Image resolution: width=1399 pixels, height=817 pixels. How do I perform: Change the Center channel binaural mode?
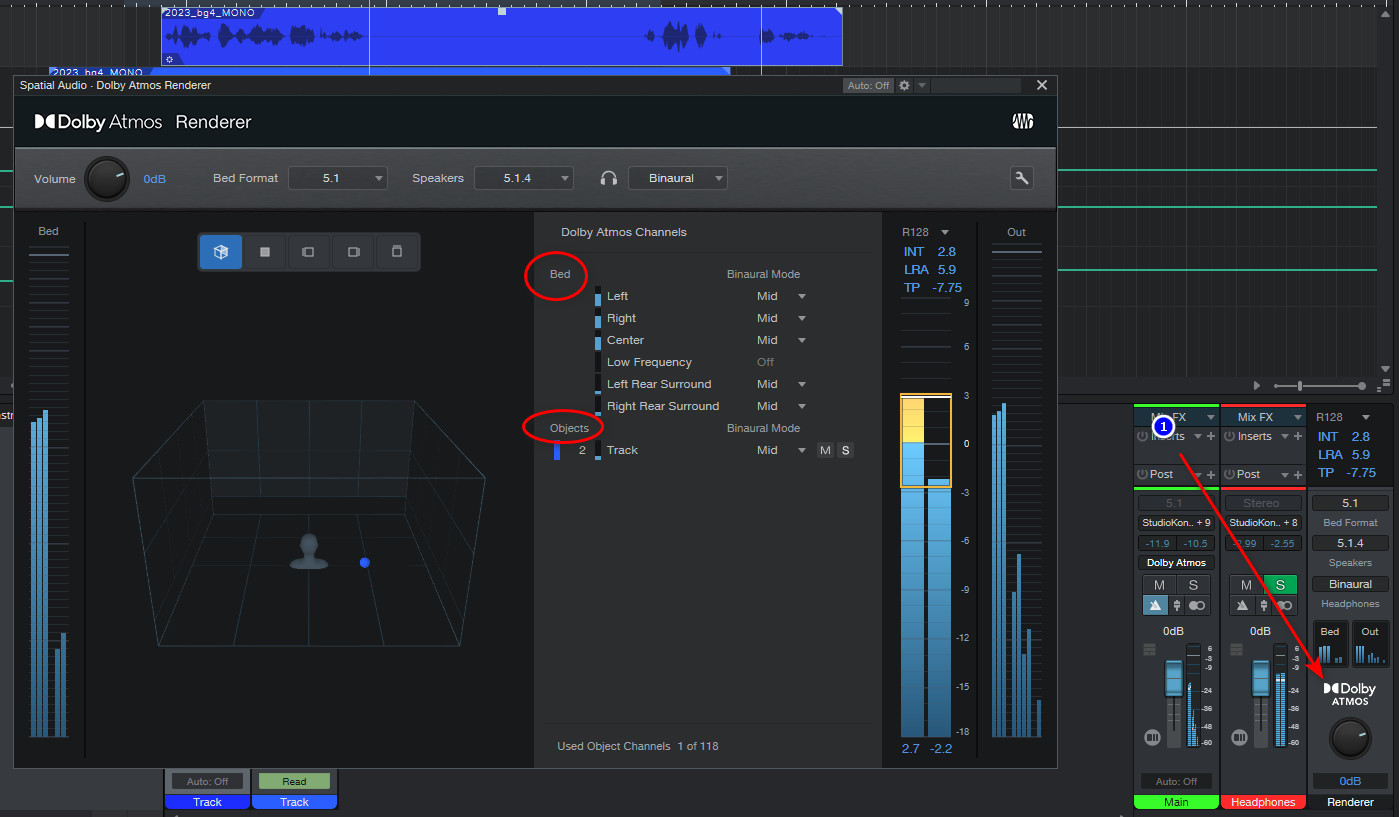[782, 340]
